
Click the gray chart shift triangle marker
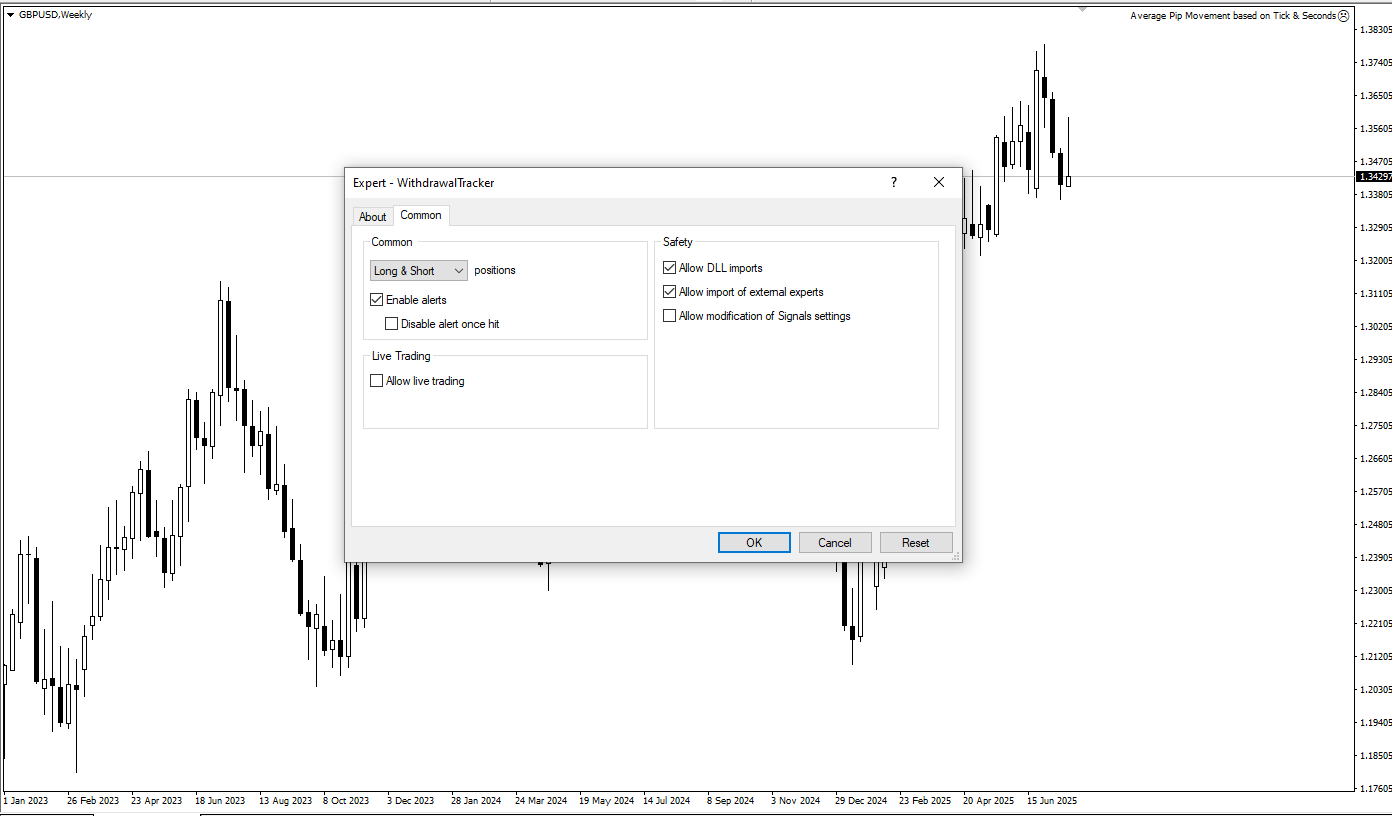click(x=1082, y=10)
